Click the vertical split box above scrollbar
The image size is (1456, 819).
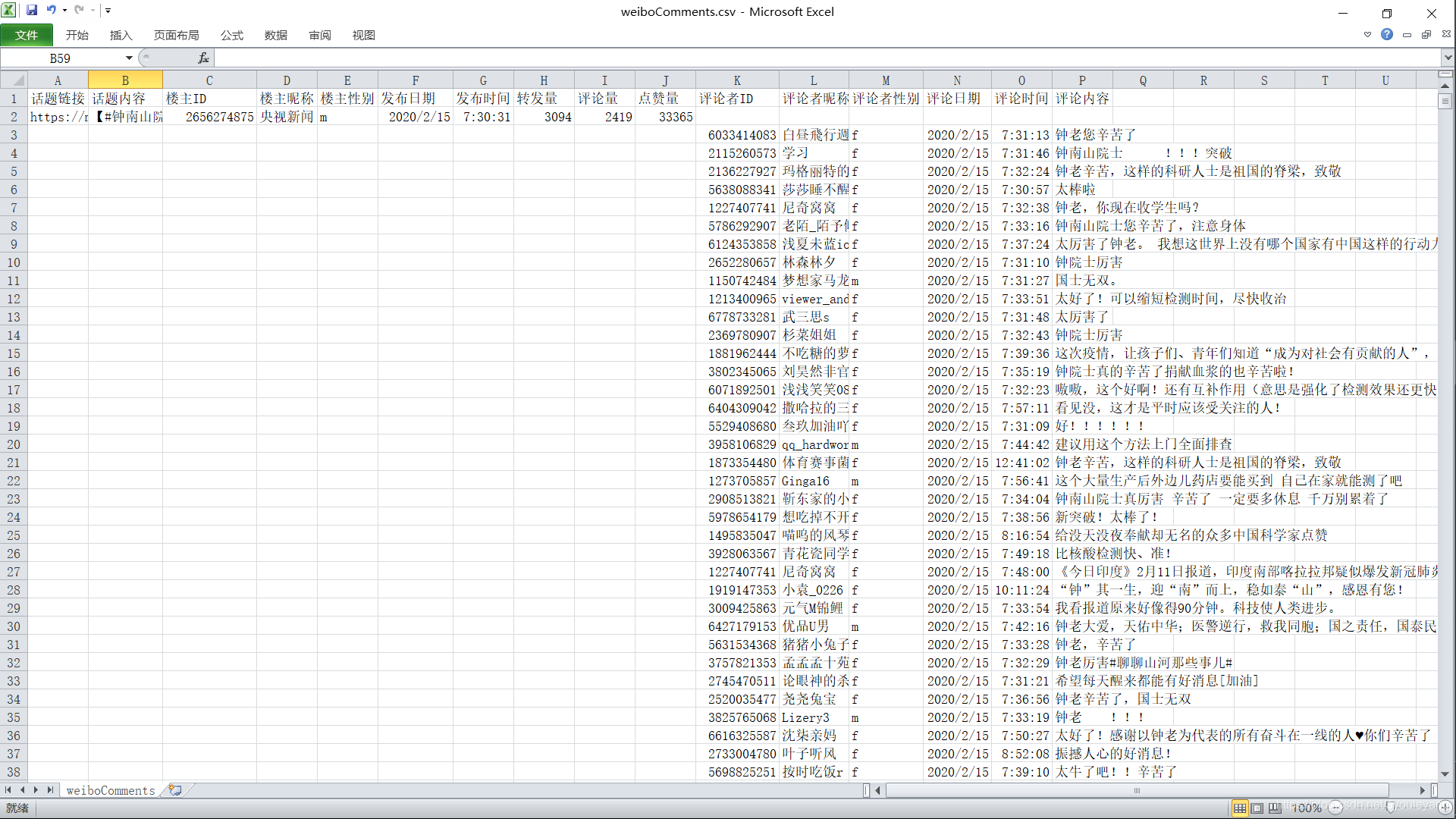[1445, 74]
